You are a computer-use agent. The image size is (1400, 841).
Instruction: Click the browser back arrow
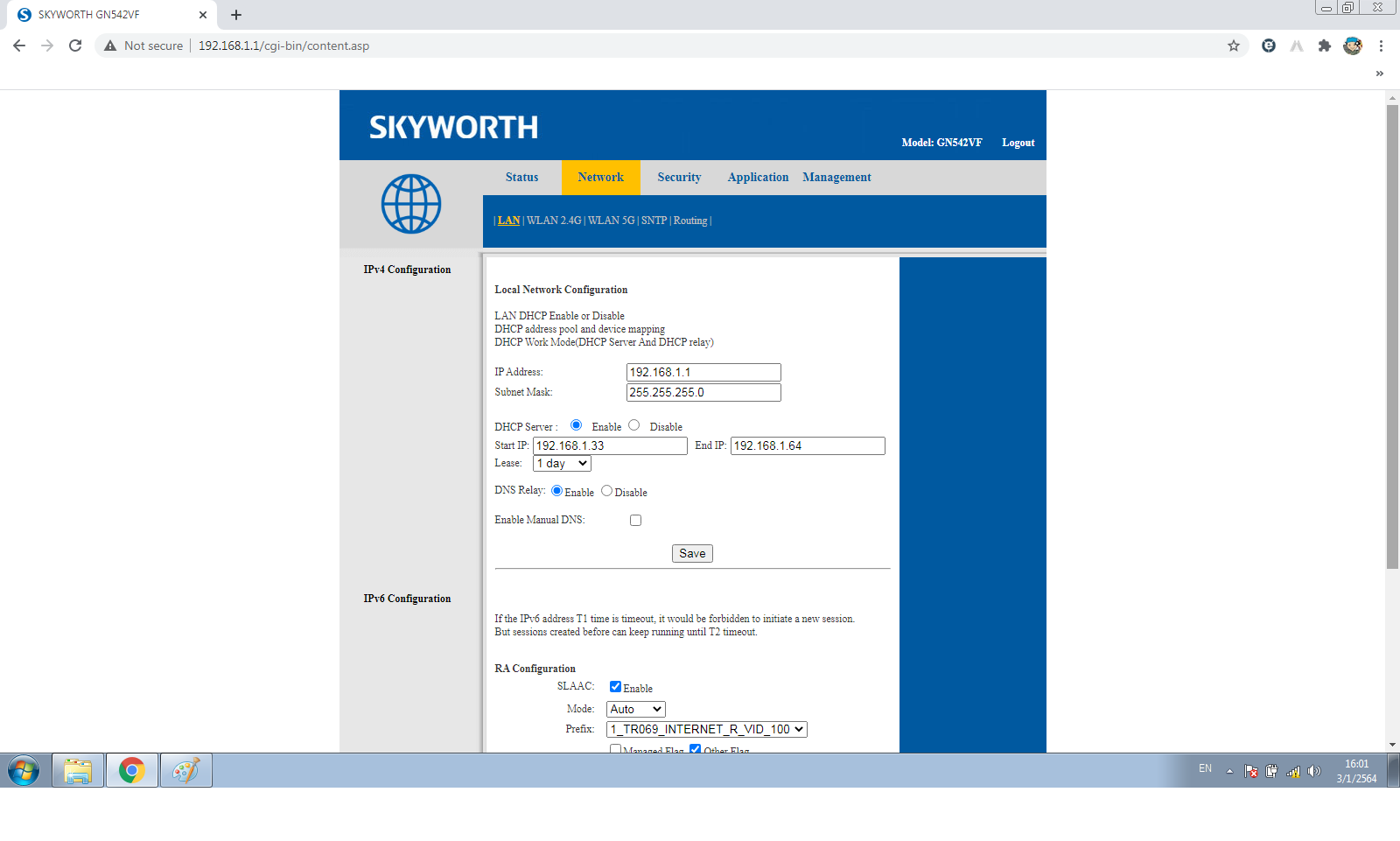tap(19, 46)
